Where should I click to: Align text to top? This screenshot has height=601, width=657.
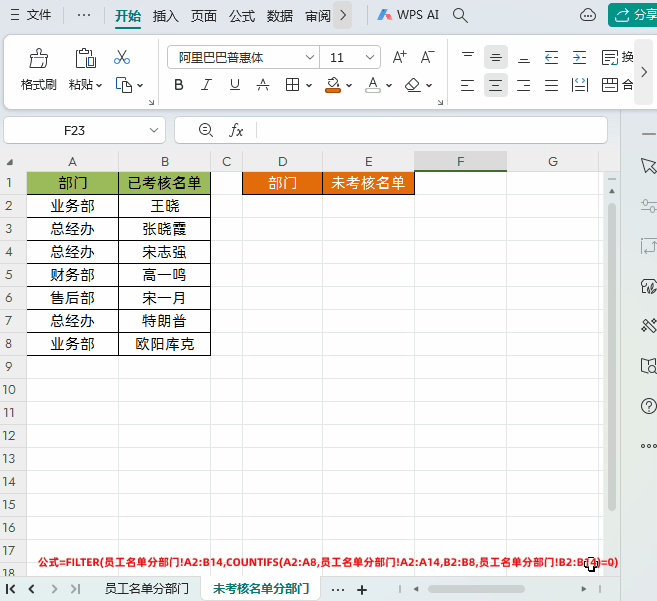point(468,57)
